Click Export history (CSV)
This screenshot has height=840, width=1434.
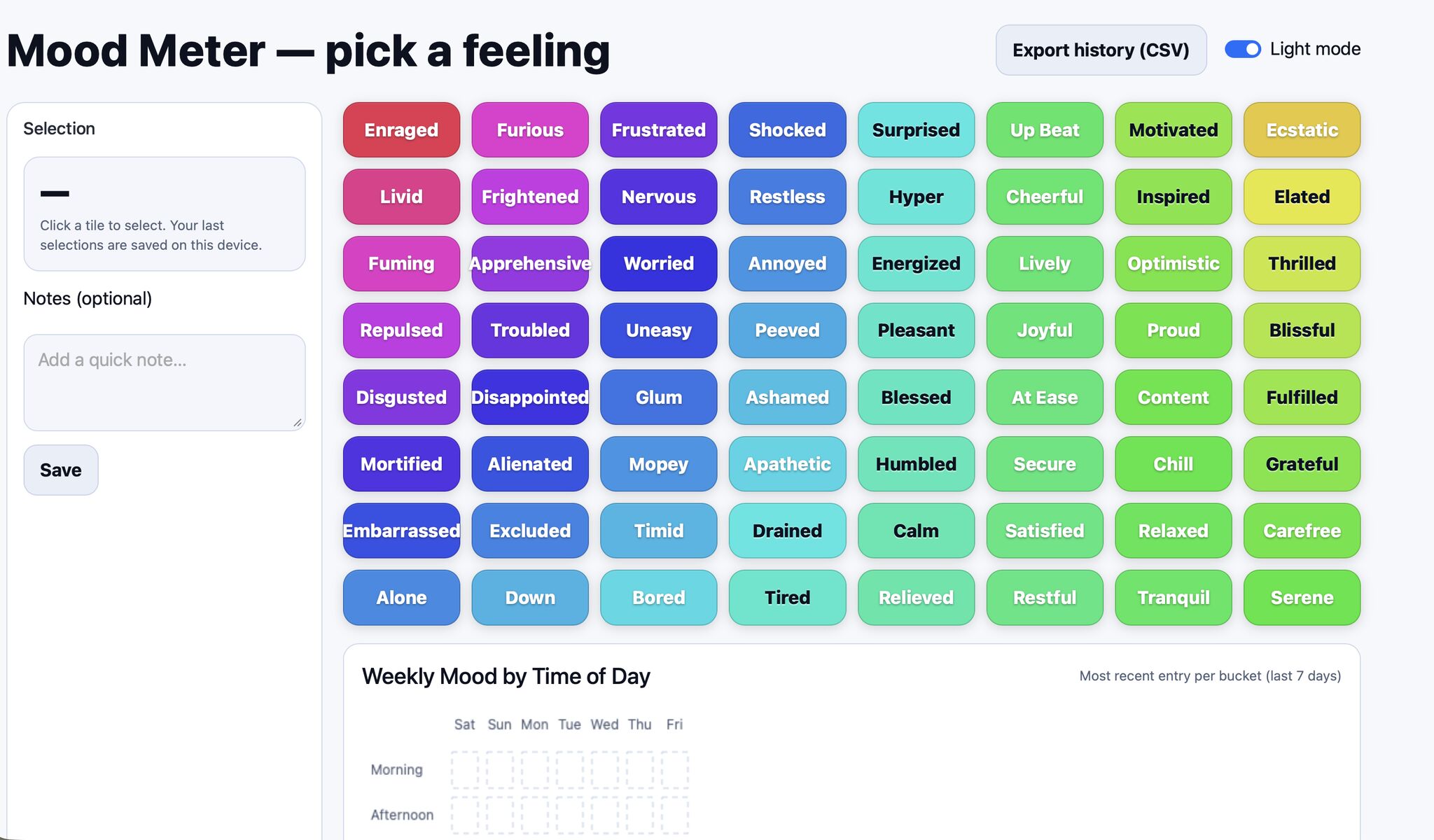(1100, 49)
